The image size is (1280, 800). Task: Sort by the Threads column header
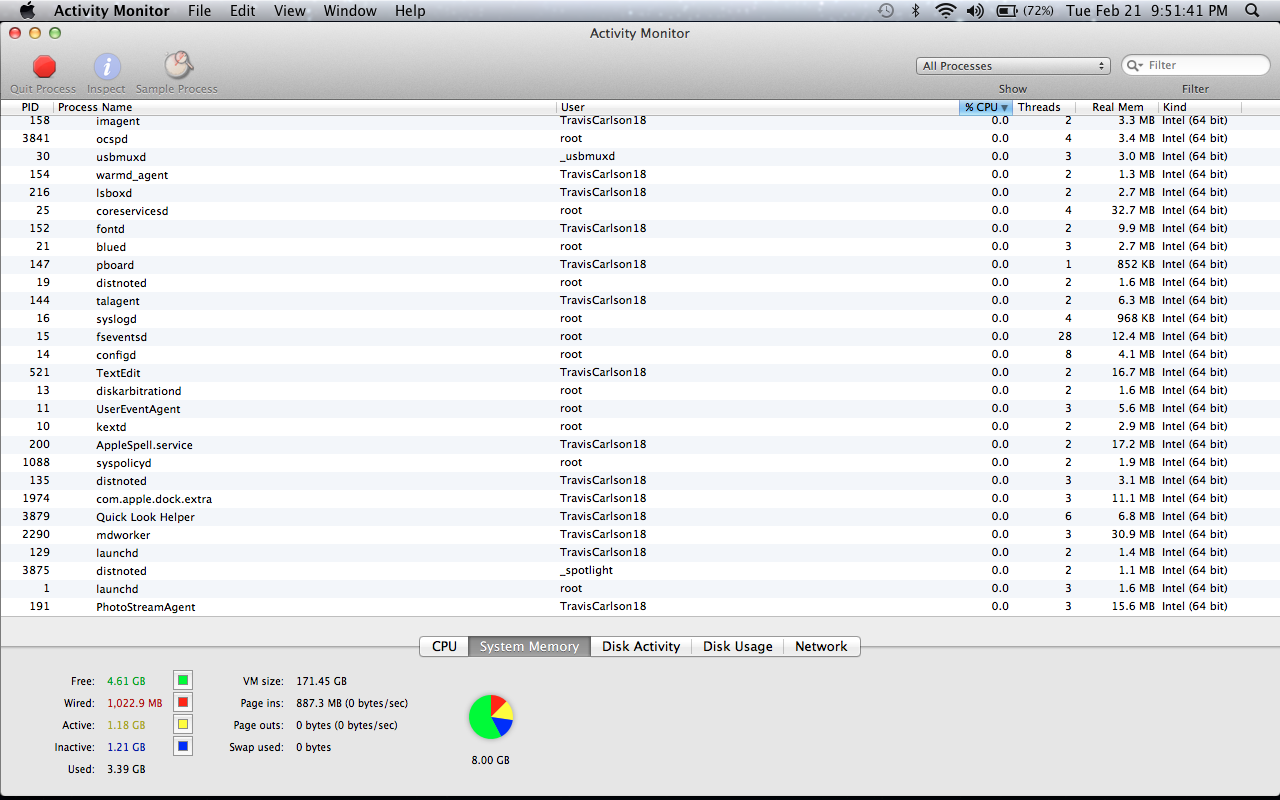[x=1044, y=107]
